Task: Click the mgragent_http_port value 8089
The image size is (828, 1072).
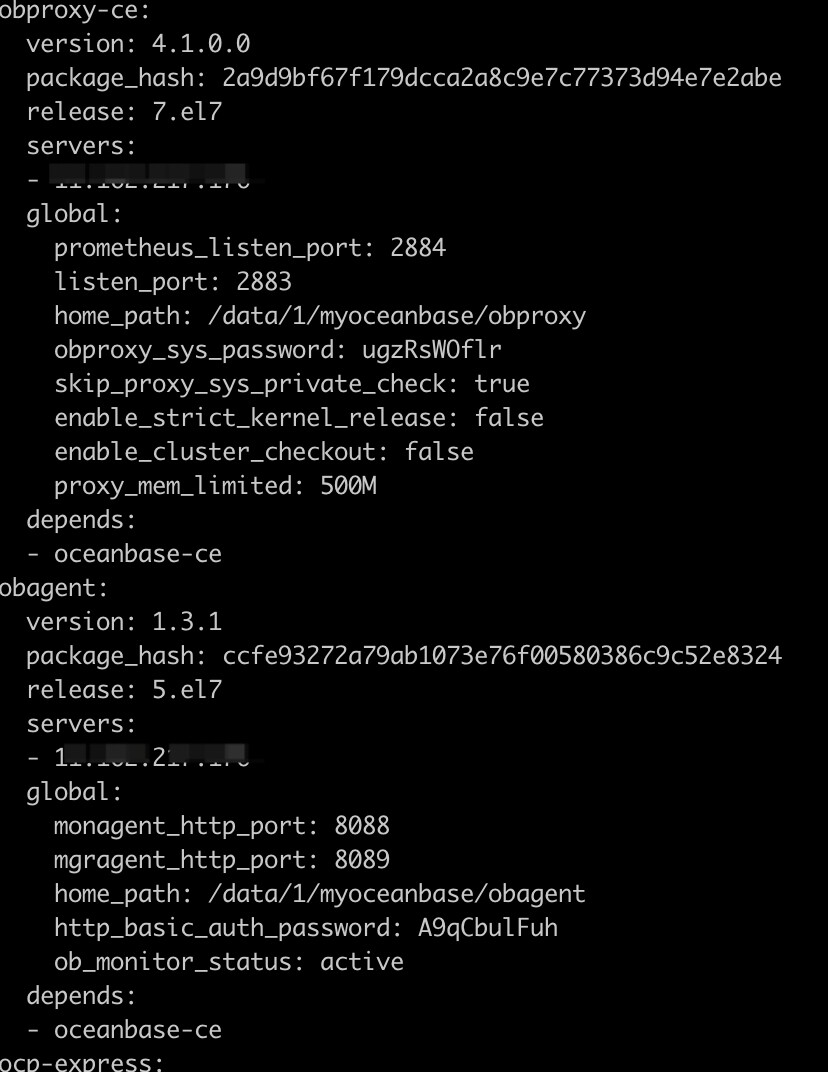Action: coord(362,860)
